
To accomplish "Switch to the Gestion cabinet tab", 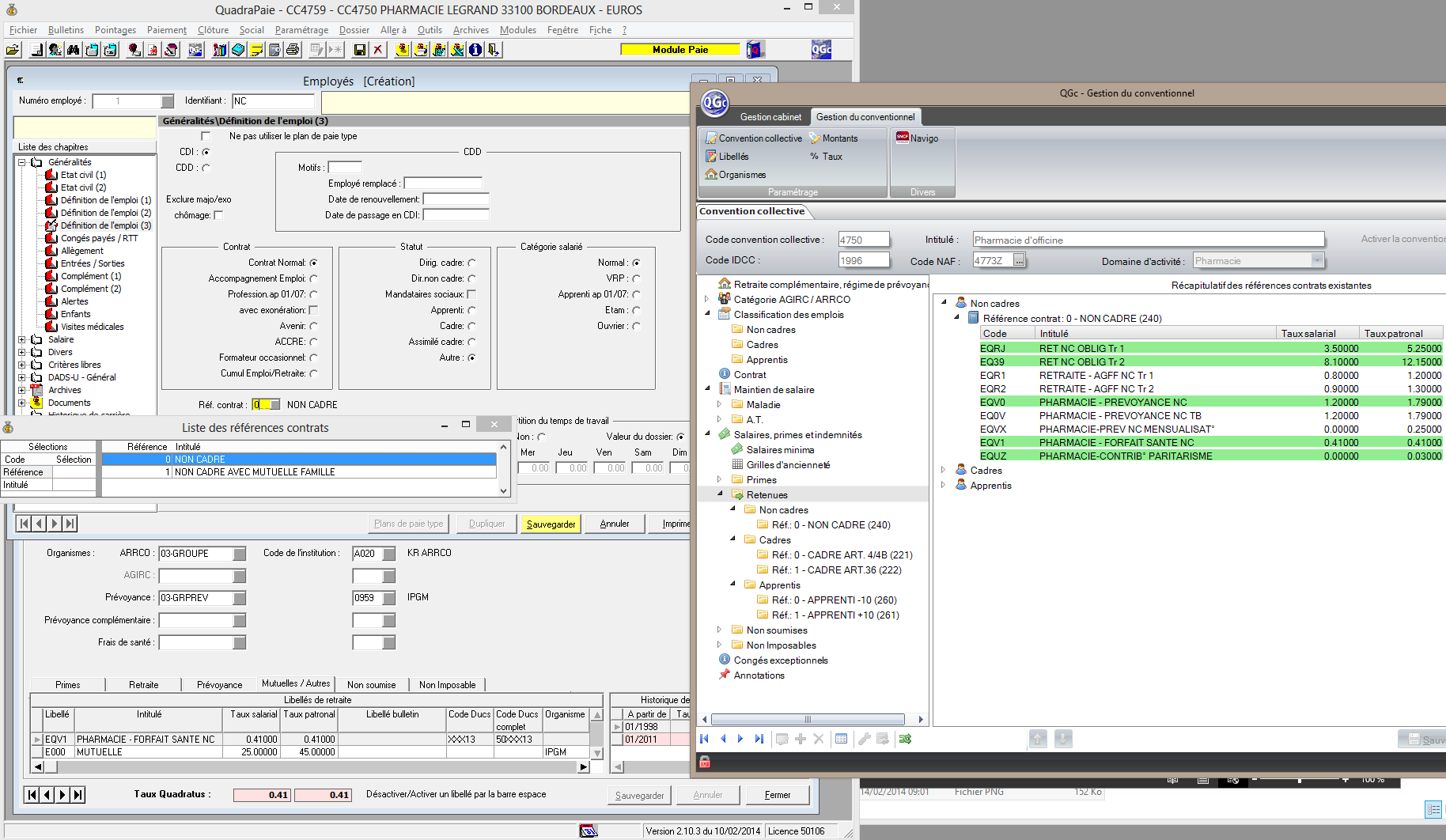I will (x=770, y=117).
